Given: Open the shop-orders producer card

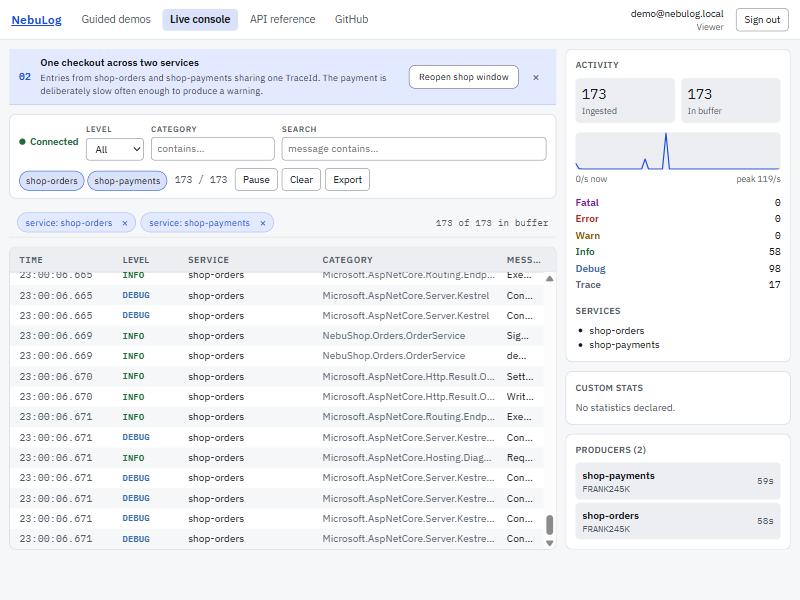Looking at the screenshot, I should tap(678, 521).
